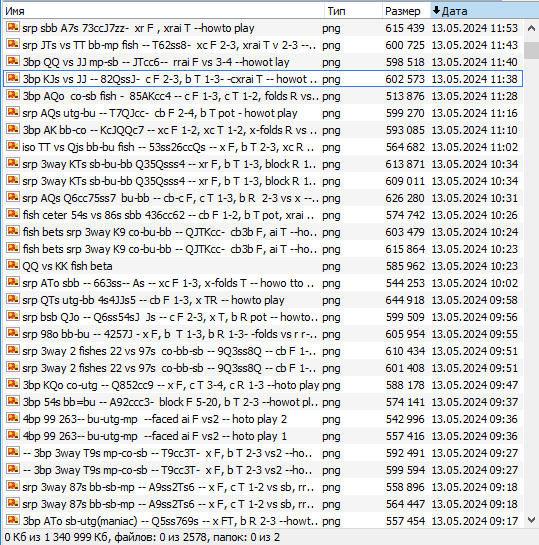Click the date '13.05.2024 09:37'
539x545 pixels.
pos(475,402)
